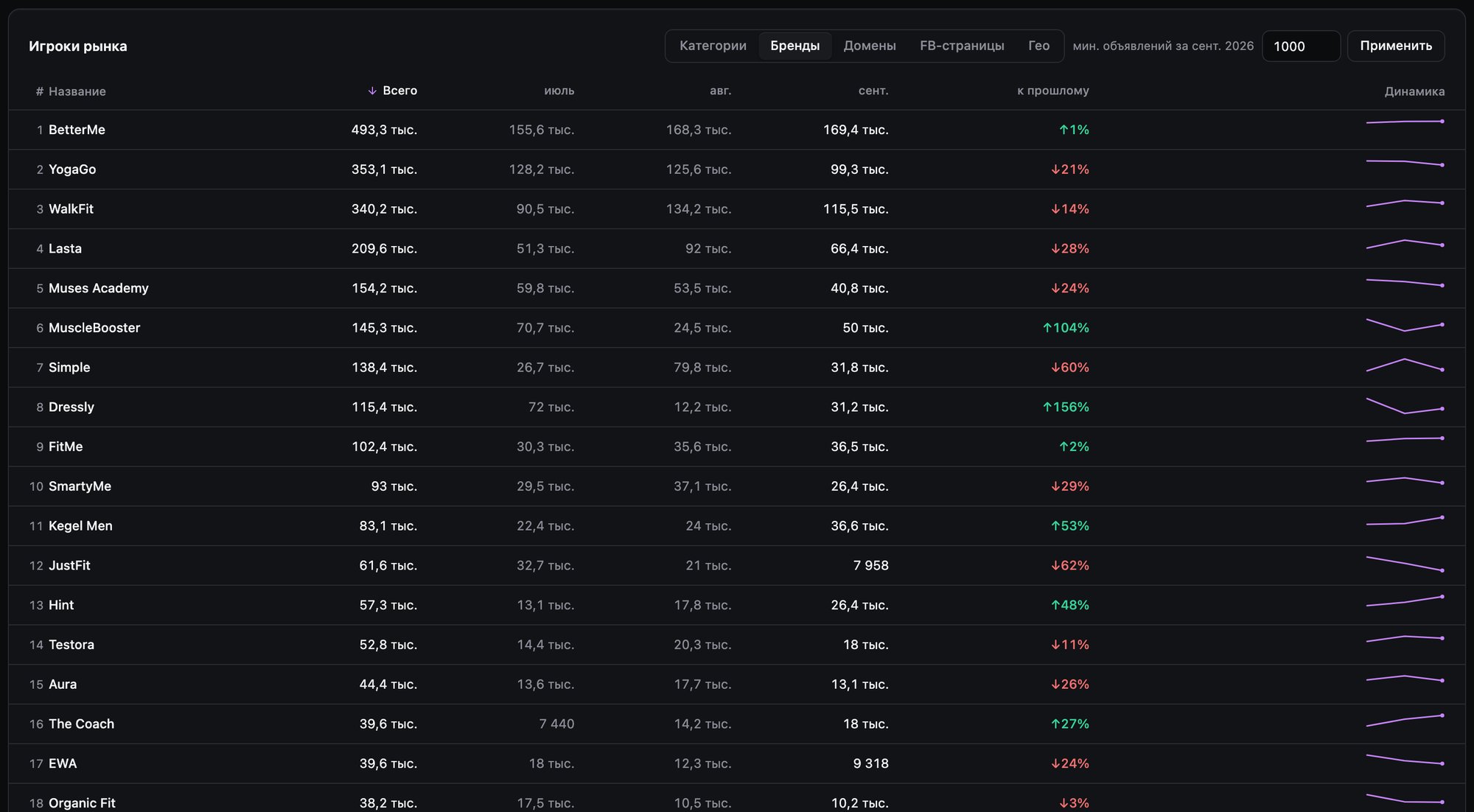Click the Aura brand name
The width and height of the screenshot is (1474, 812).
[x=63, y=685]
